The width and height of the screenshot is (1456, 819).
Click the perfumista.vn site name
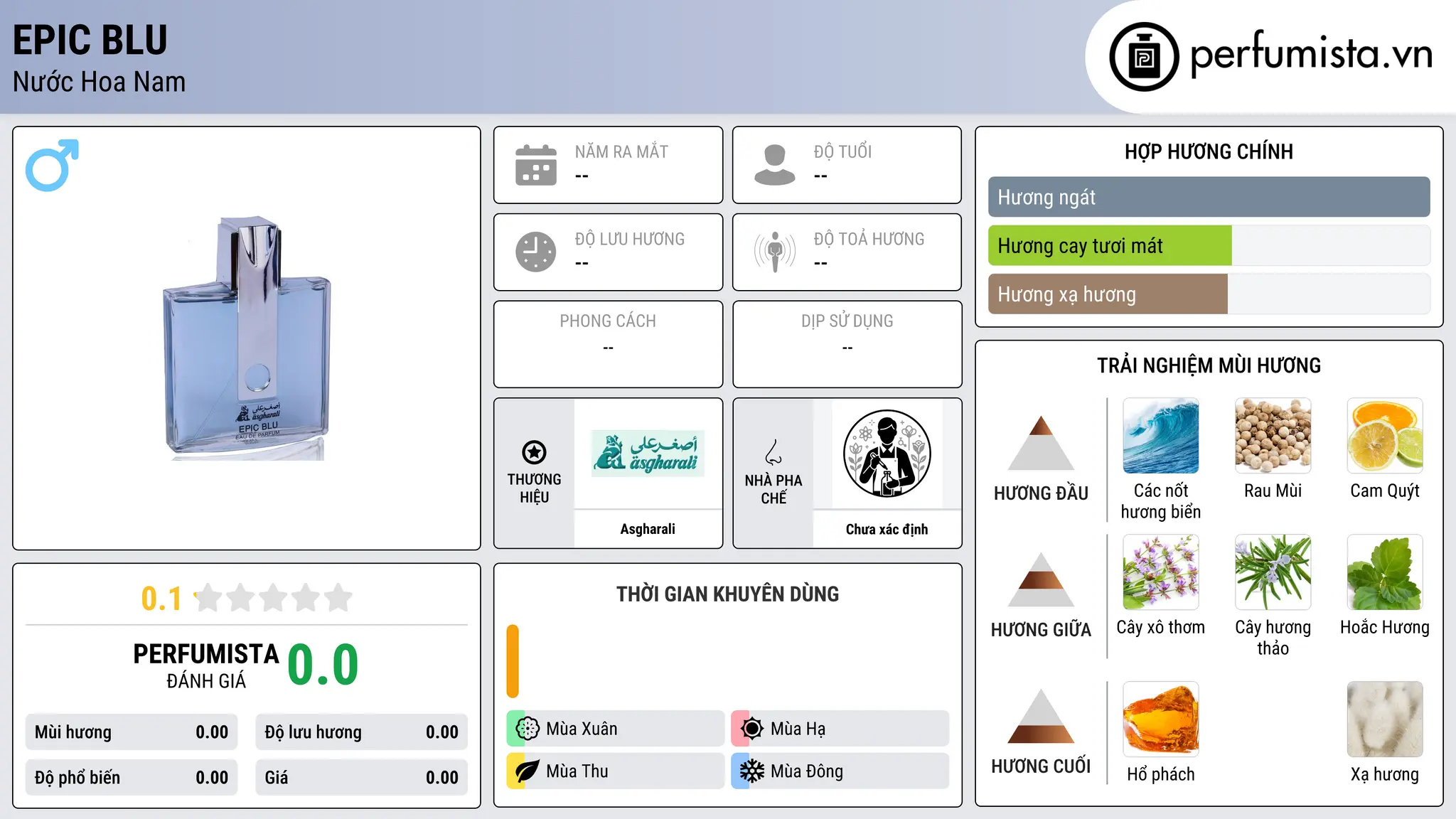click(1312, 54)
